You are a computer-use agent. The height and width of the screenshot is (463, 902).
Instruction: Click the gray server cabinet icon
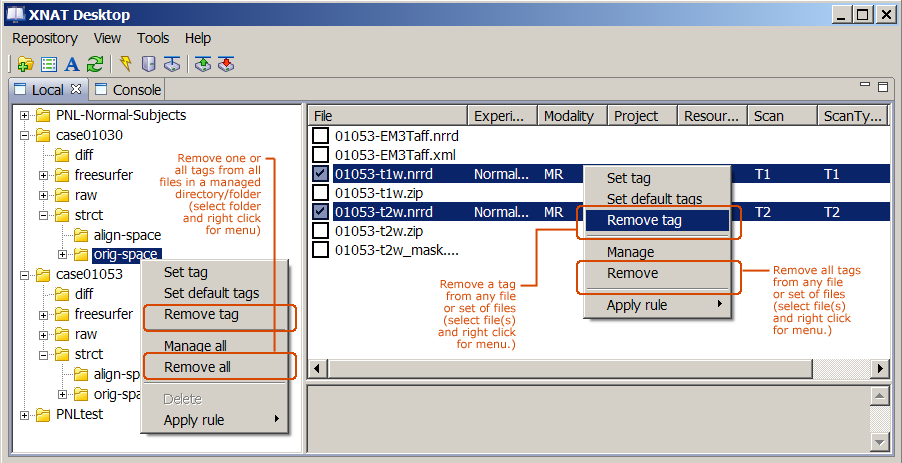point(148,64)
